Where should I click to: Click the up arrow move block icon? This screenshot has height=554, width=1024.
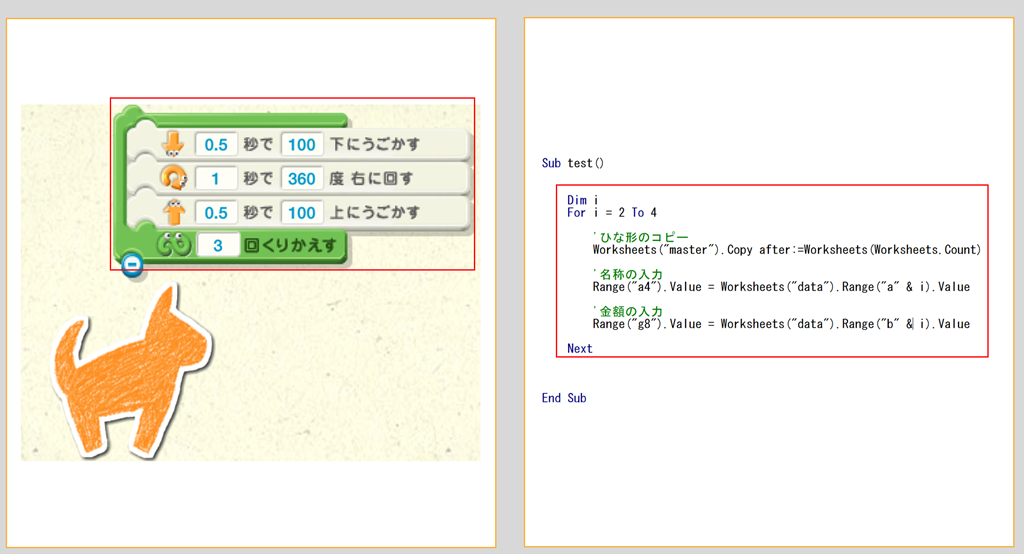point(174,212)
